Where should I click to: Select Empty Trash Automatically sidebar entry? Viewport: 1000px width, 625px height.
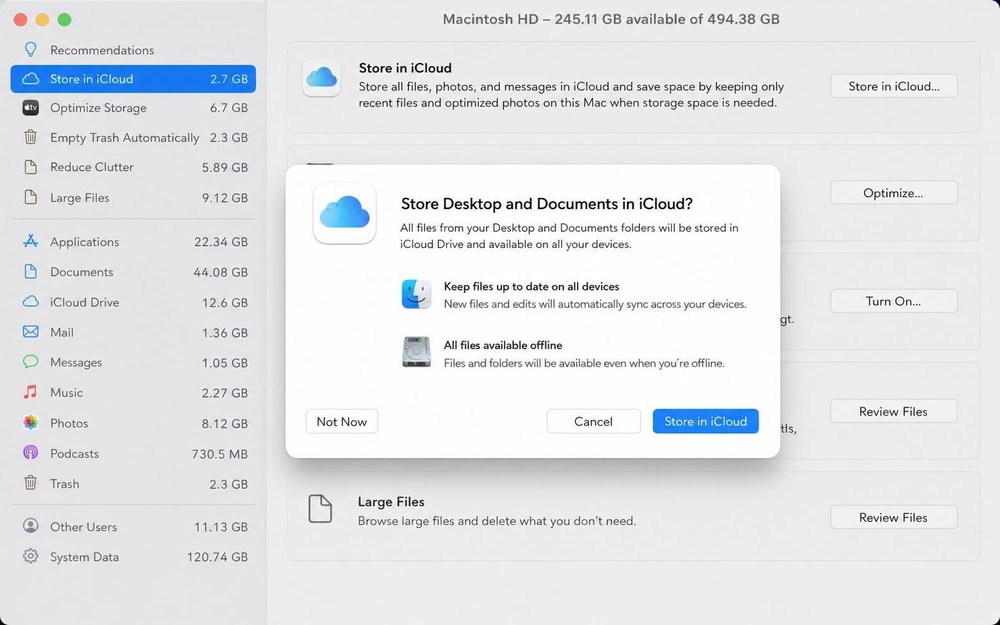[133, 137]
